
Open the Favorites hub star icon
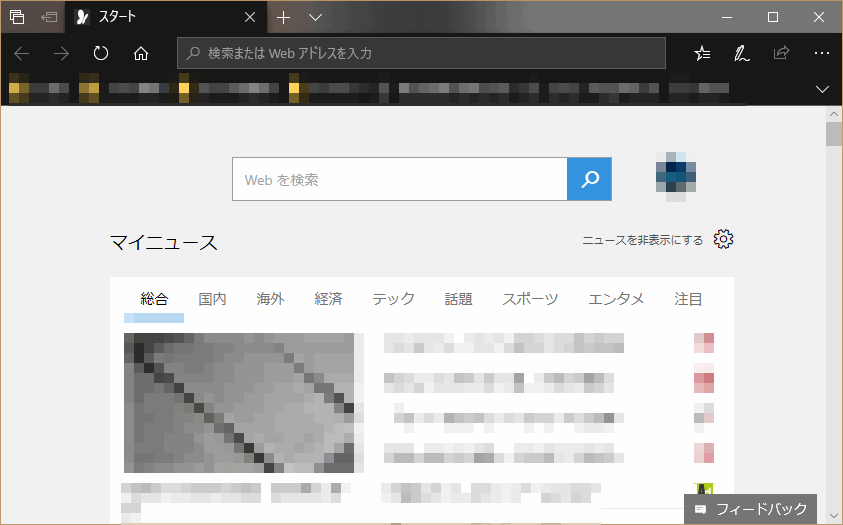(702, 53)
